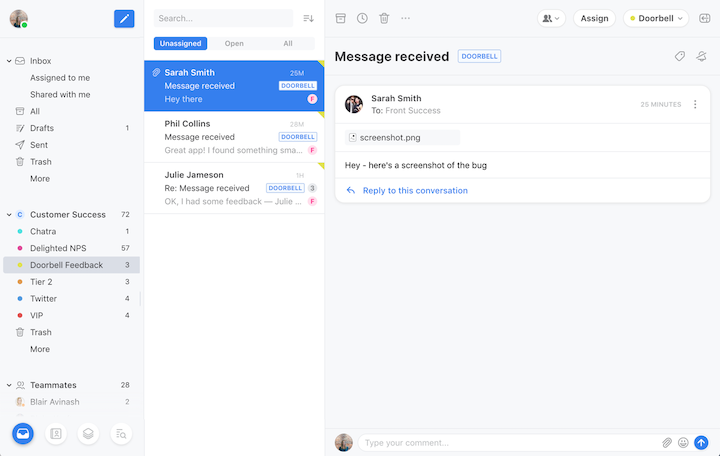The height and width of the screenshot is (456, 720).
Task: Open the Doorbell inbox dropdown
Action: pos(656,18)
